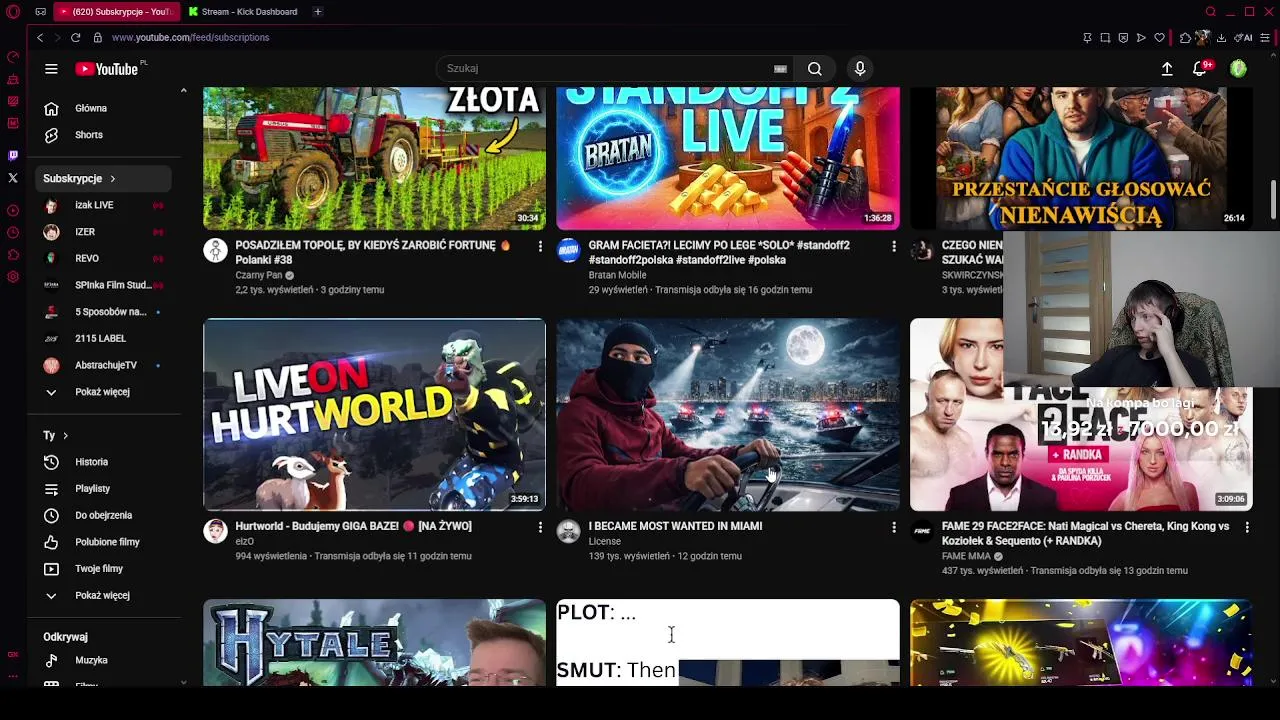Screen dimensions: 1280x720
Task: Open options menu for the POSADZIŁEM TOPOLĘ video
Action: (x=540, y=246)
